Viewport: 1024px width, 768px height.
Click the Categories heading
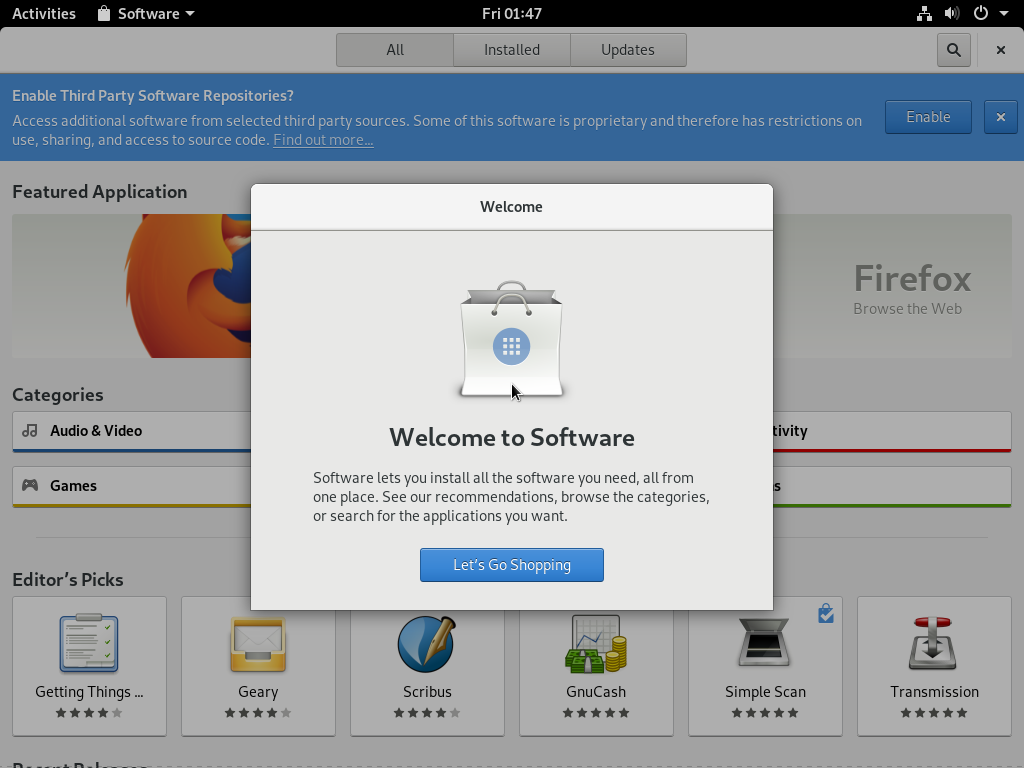57,395
